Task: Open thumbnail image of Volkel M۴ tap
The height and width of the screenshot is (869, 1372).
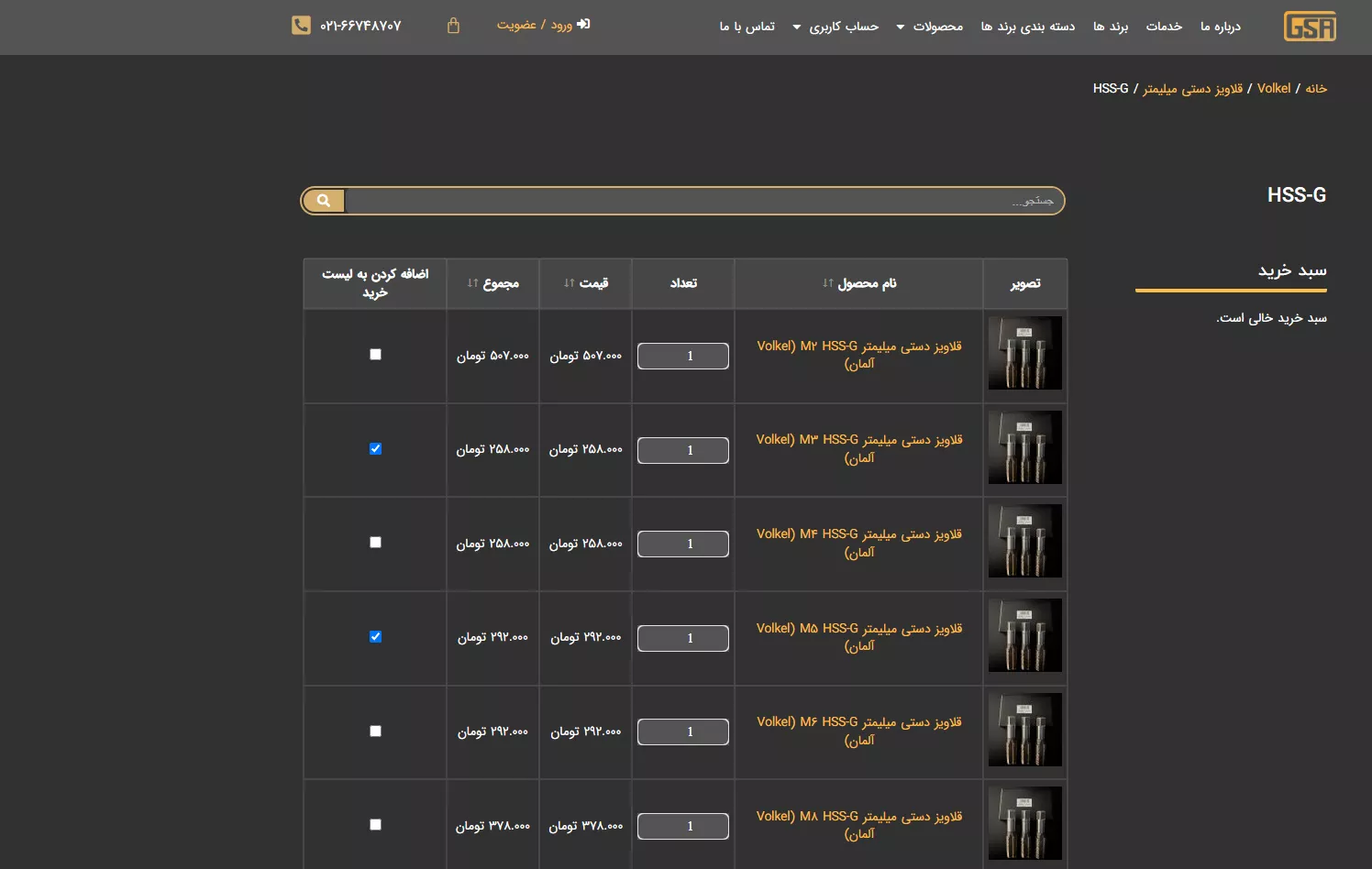Action: [1025, 541]
